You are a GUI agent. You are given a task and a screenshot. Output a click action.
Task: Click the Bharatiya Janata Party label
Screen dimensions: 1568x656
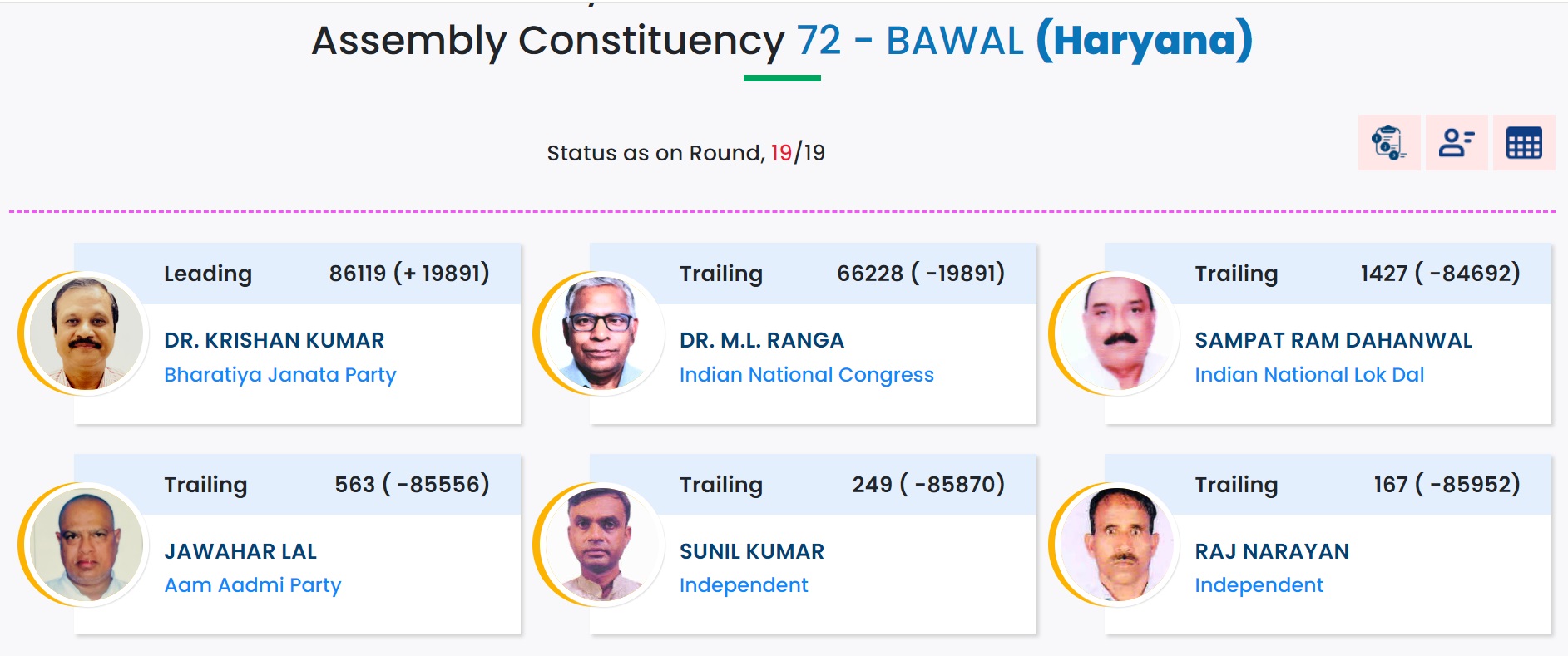[279, 375]
